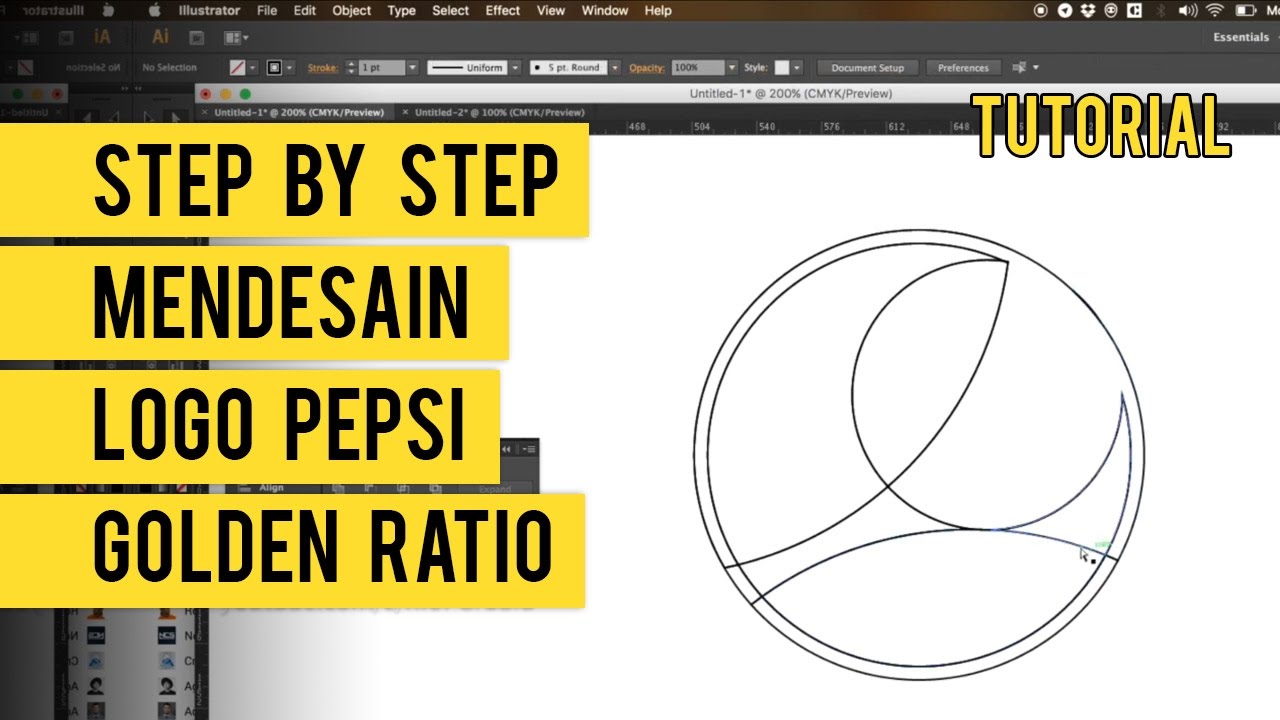Open the Type menu

[402, 11]
